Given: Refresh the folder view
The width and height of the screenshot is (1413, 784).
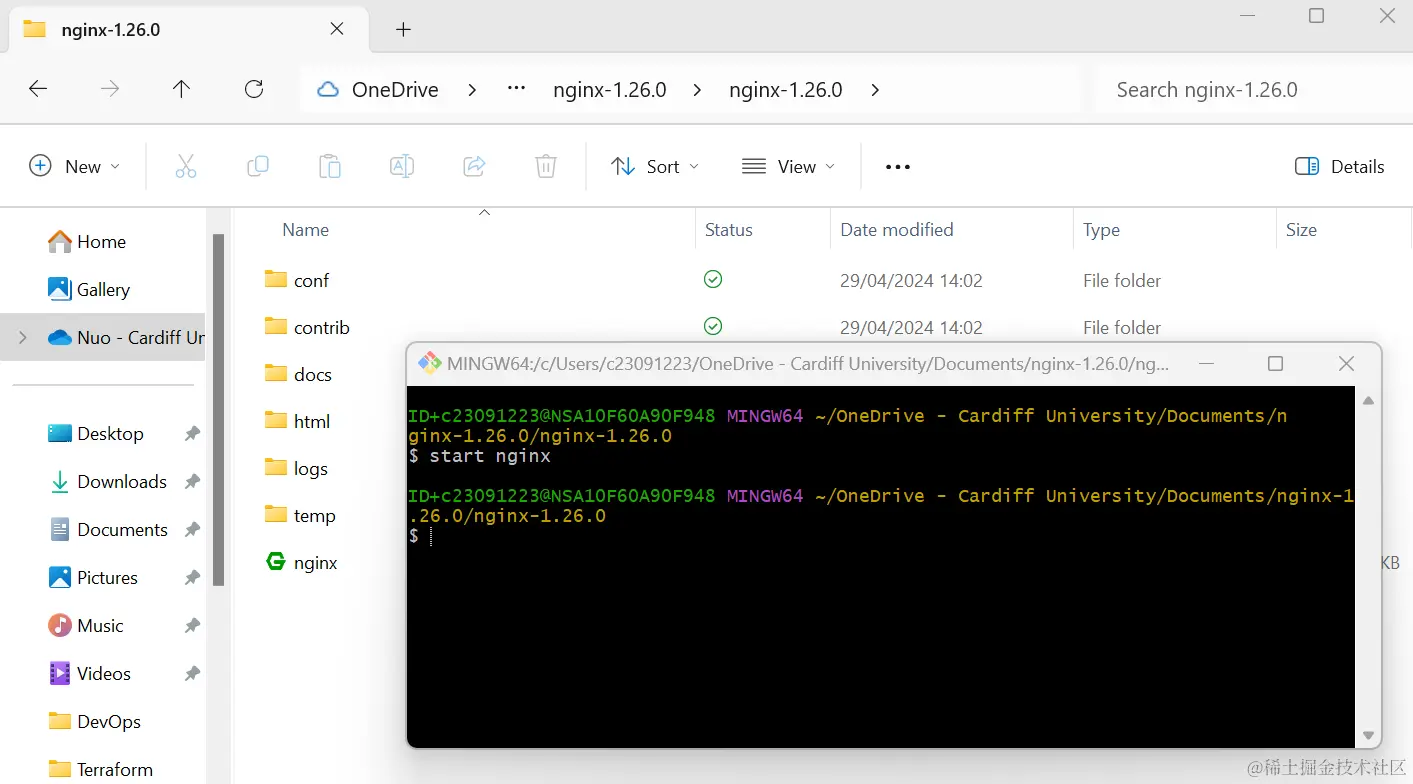Looking at the screenshot, I should 254,89.
